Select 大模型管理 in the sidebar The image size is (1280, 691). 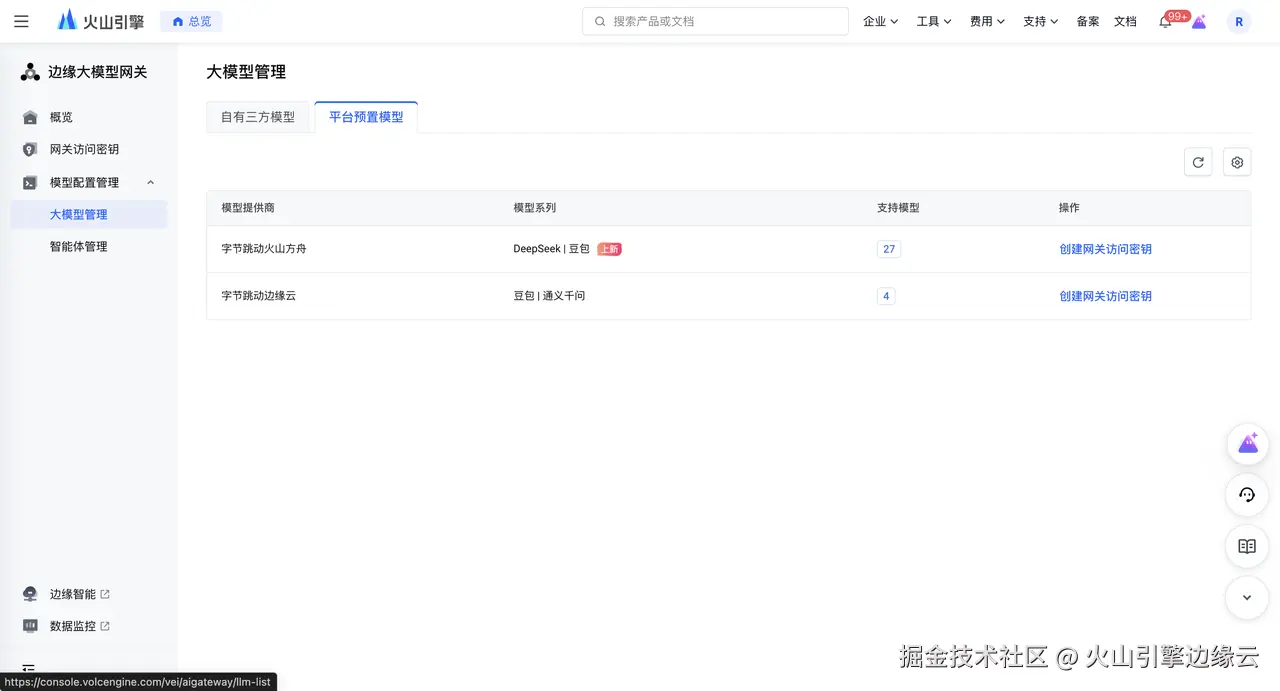tap(89, 214)
